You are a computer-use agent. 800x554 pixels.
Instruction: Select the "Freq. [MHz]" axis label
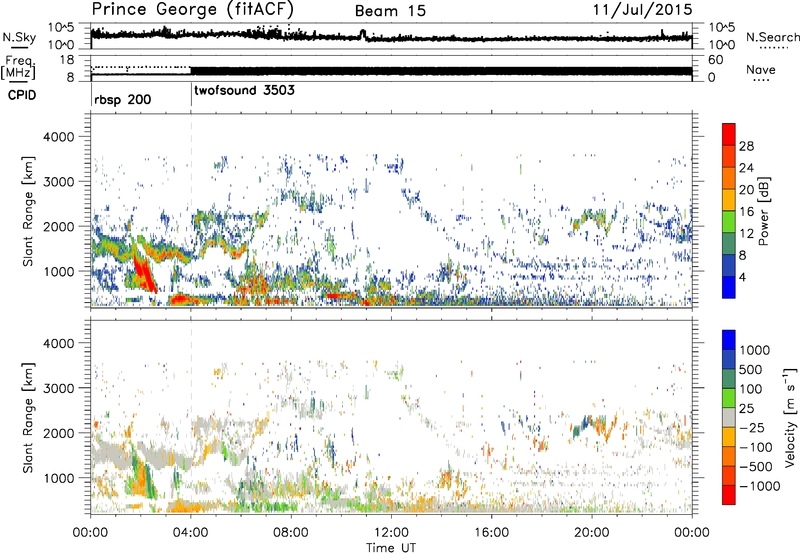click(x=18, y=67)
